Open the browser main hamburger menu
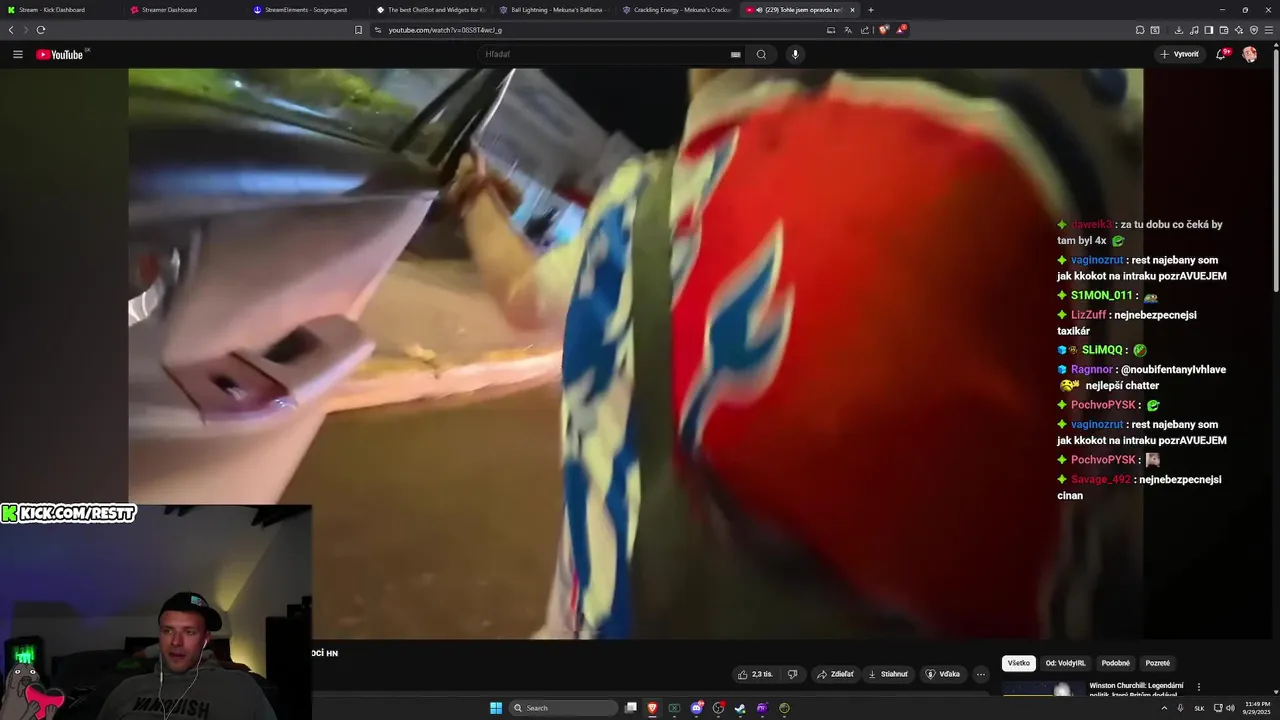Image resolution: width=1280 pixels, height=720 pixels. pos(1270,30)
